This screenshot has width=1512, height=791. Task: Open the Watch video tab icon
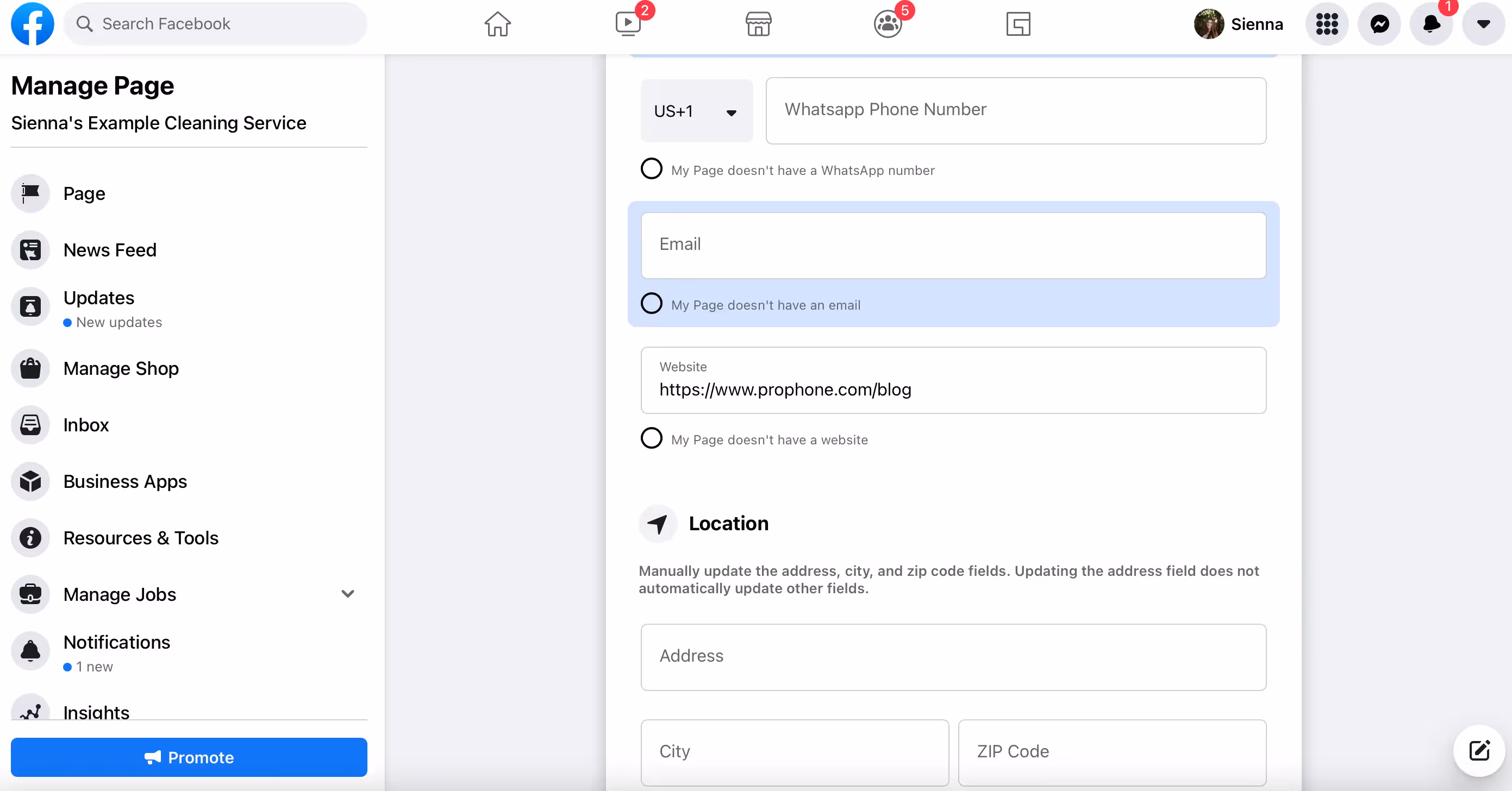coord(628,24)
